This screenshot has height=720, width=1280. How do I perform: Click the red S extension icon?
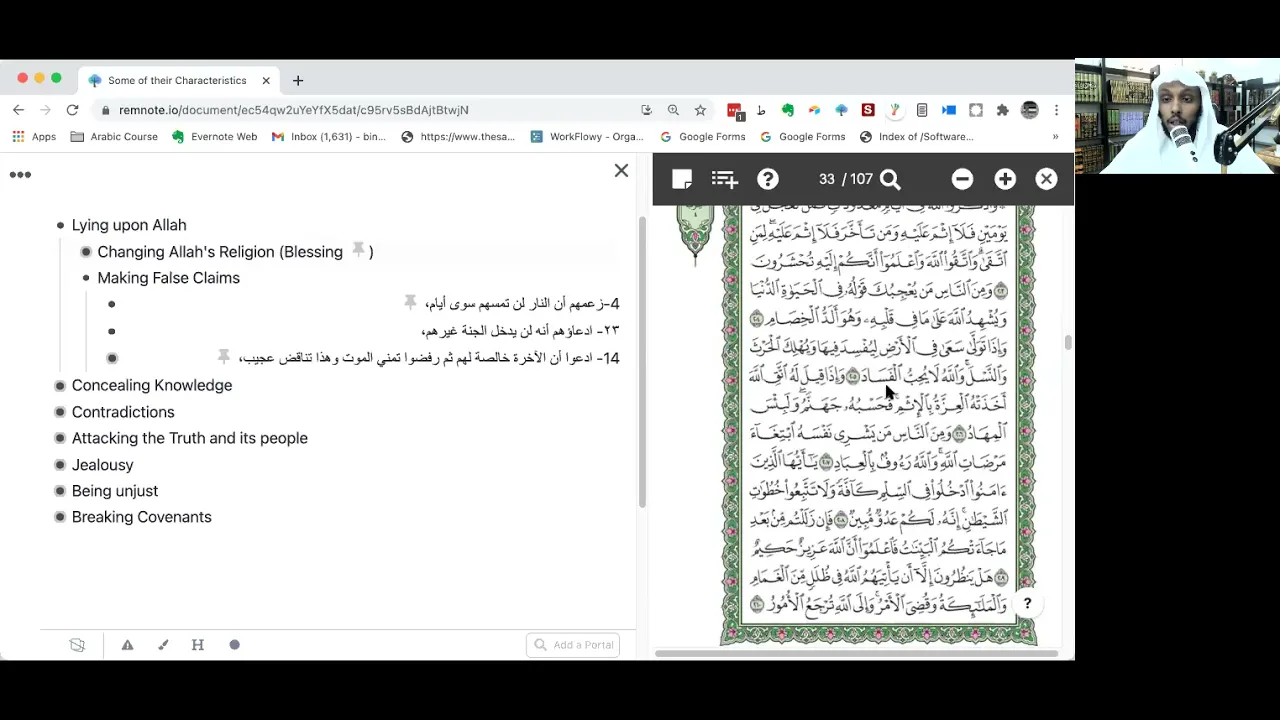point(868,110)
